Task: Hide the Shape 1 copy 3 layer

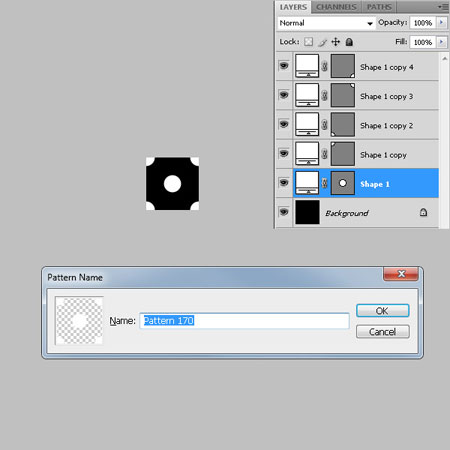Action: [x=284, y=95]
